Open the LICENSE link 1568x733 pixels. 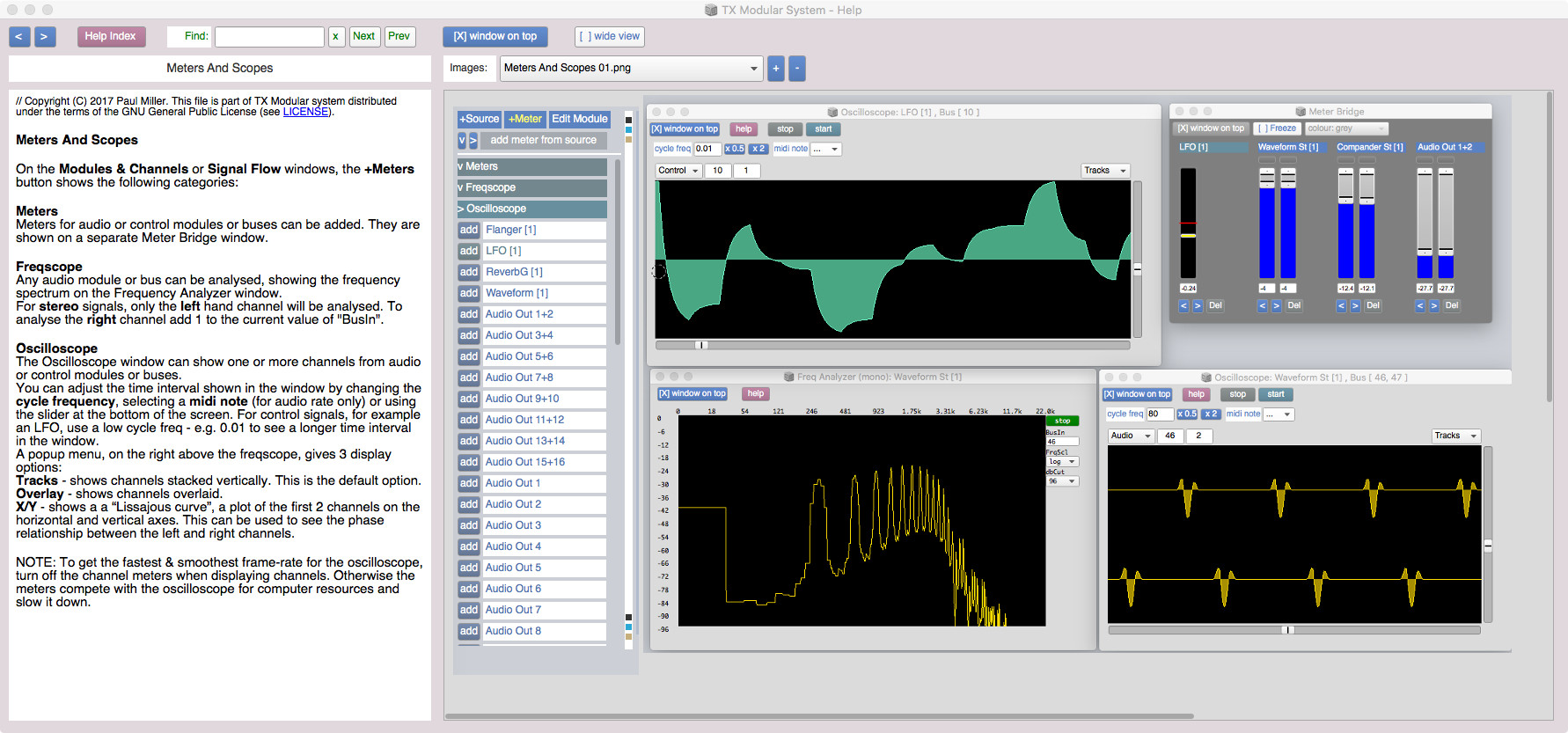coord(305,112)
